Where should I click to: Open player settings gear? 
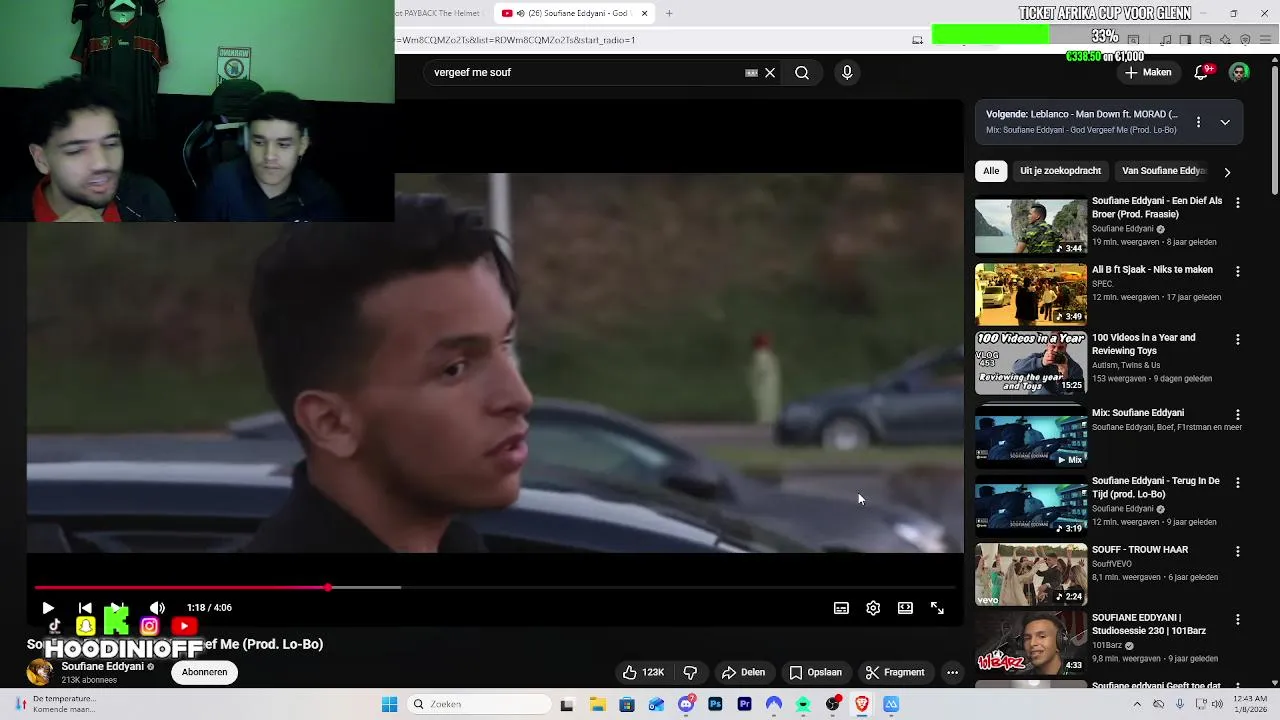(873, 608)
